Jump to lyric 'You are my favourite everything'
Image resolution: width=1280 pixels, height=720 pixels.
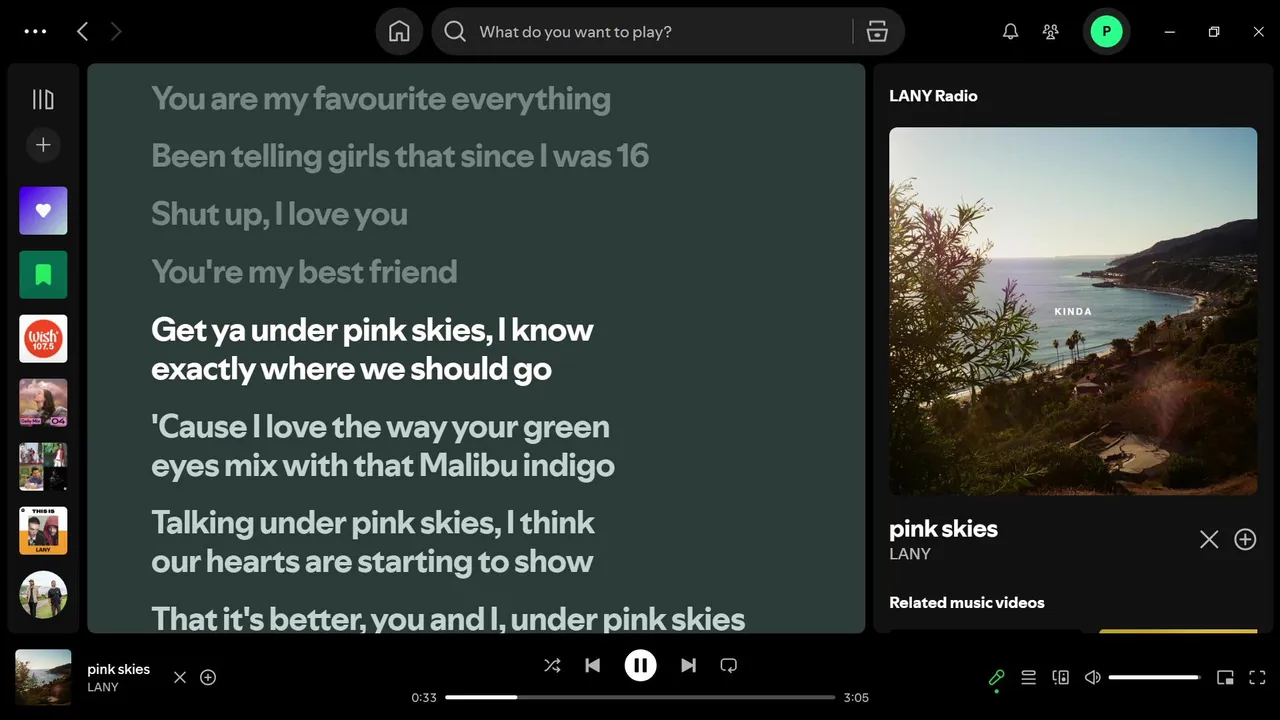point(381,99)
